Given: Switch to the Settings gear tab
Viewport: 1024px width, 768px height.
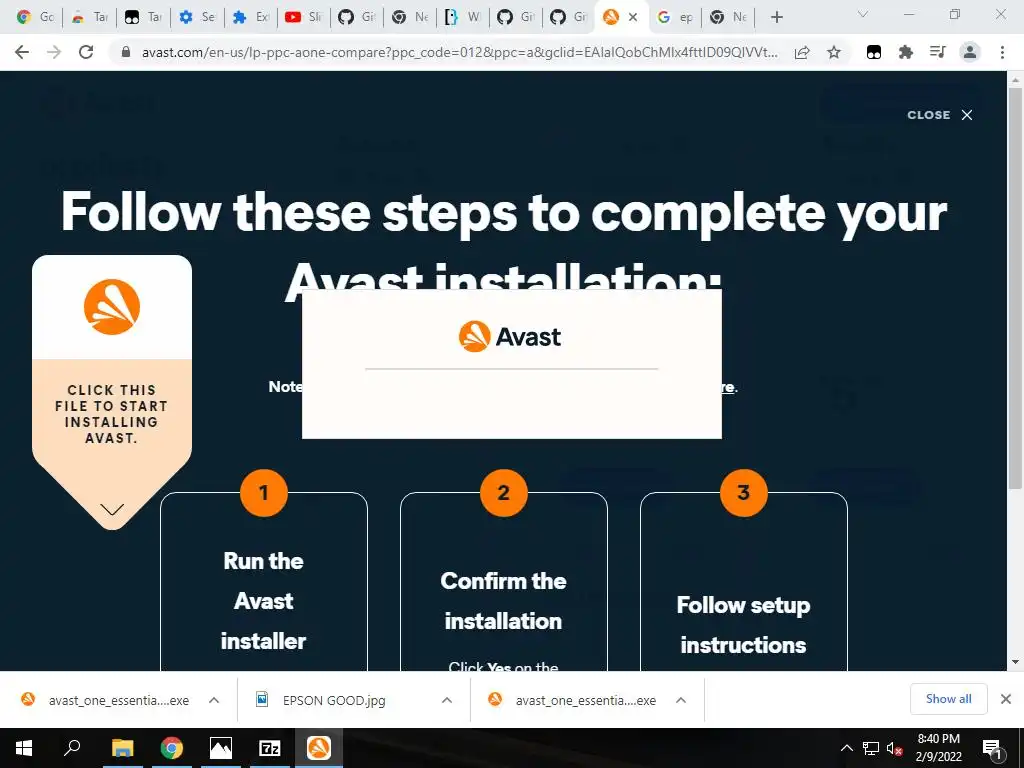Looking at the screenshot, I should coord(197,18).
